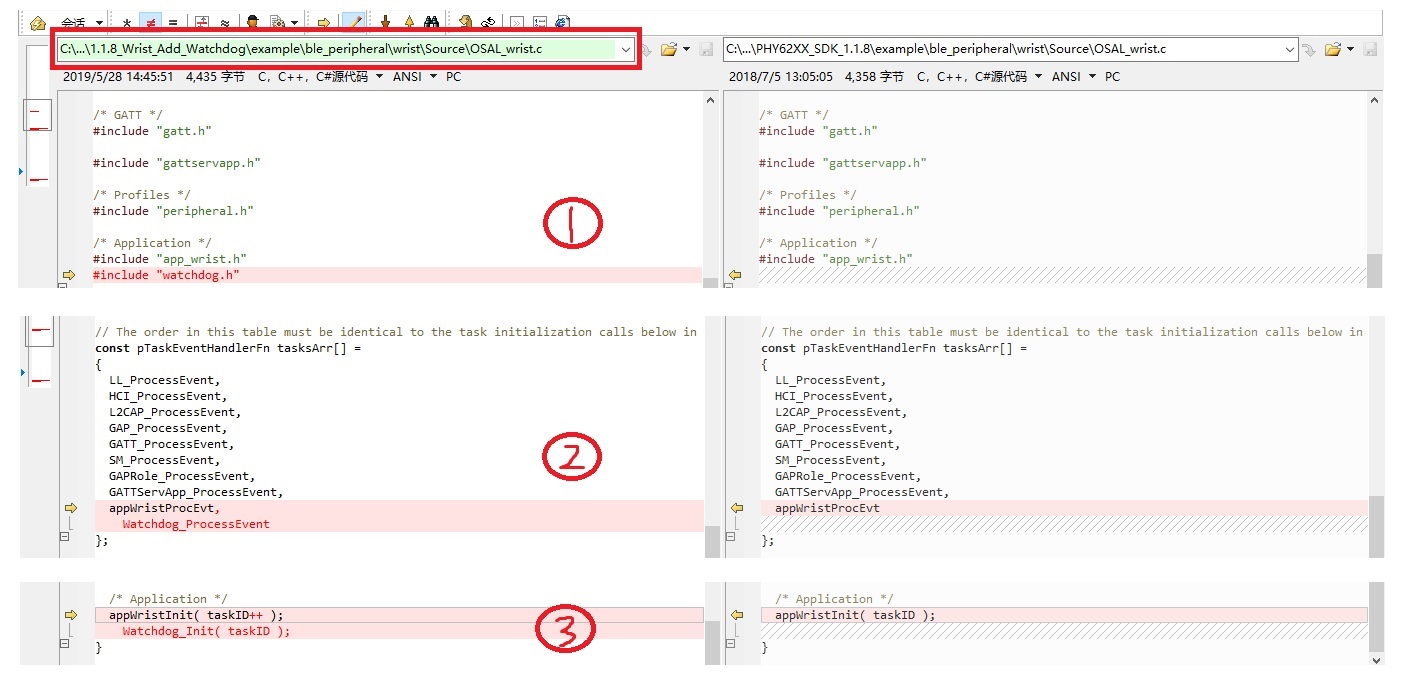
Task: Click the Referee rules icon
Action: pyautogui.click(x=253, y=22)
